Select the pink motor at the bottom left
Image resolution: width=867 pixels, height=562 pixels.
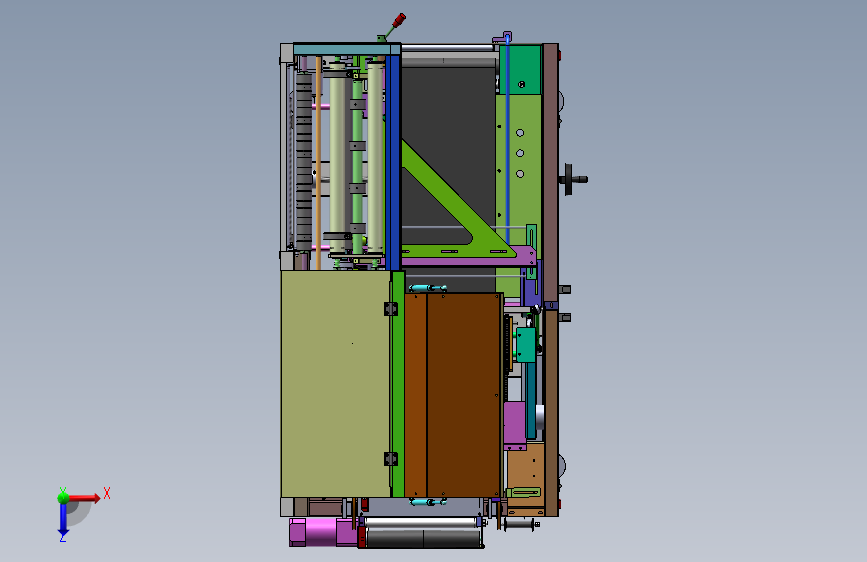(323, 532)
